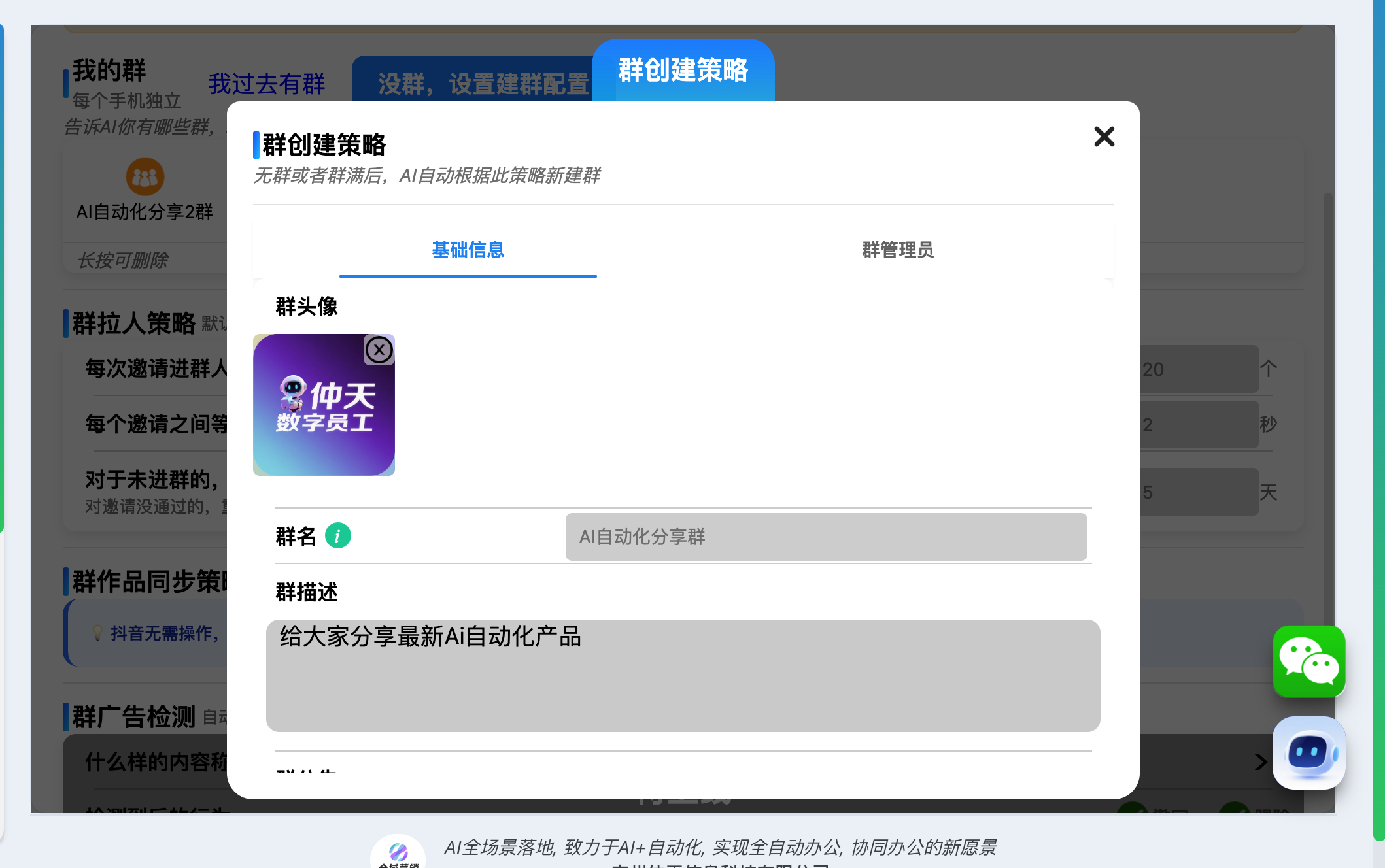Close the 群创建策略 dialog
The height and width of the screenshot is (868, 1385).
(1104, 137)
